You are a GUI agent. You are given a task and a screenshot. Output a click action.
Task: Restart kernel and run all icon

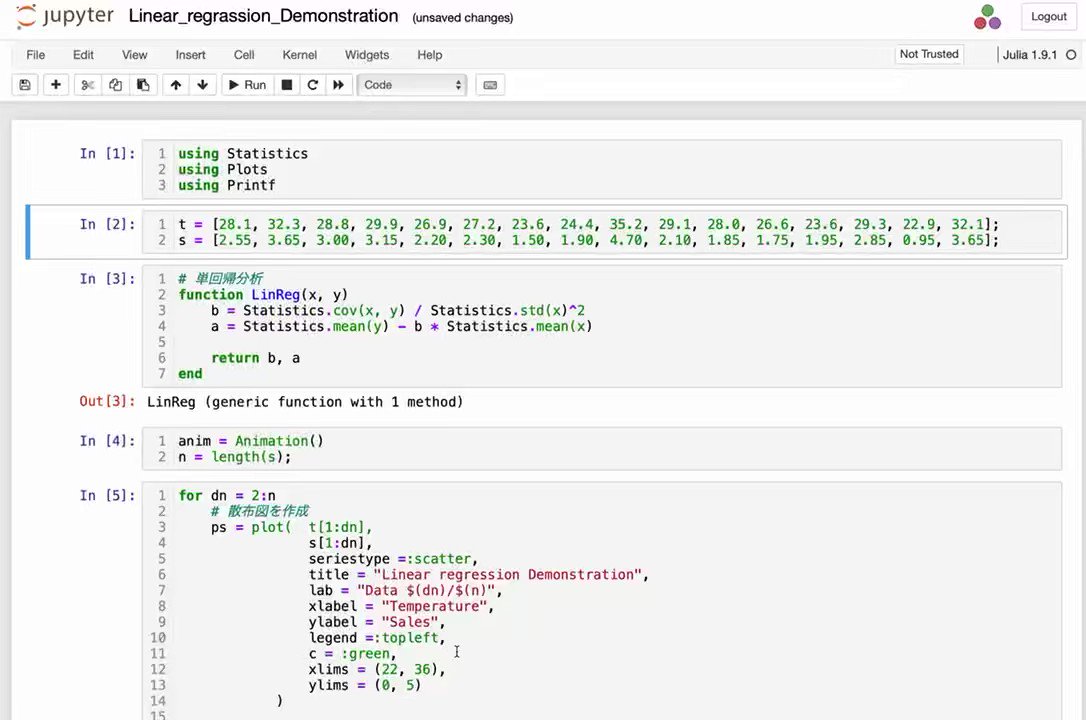339,84
